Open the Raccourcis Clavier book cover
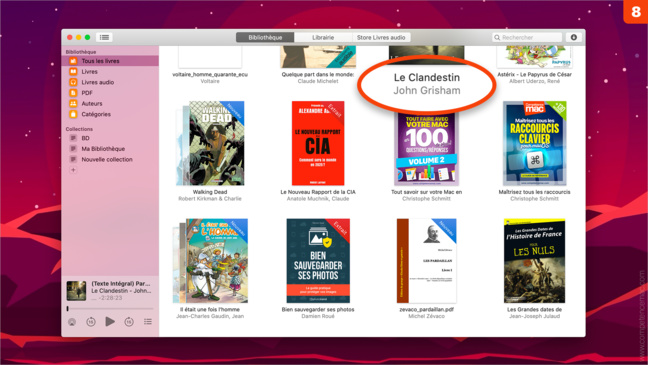The image size is (648, 365). [534, 143]
